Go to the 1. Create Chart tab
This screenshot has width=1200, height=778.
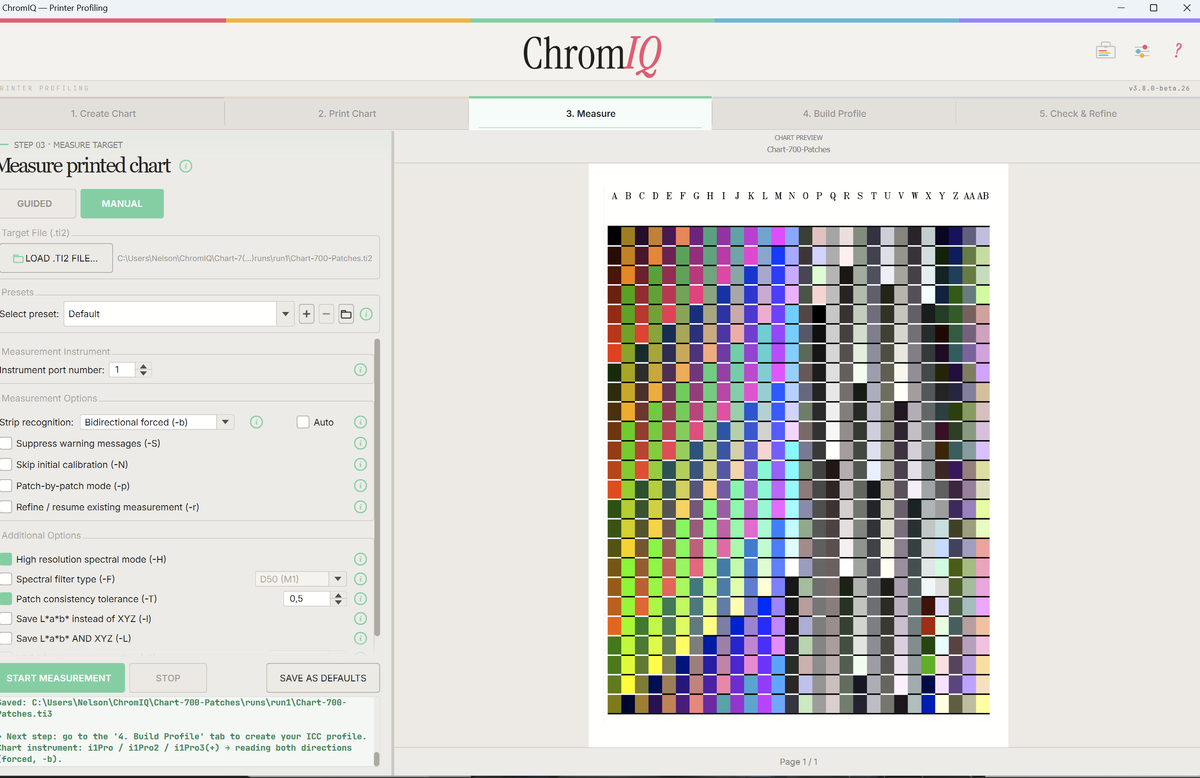pyautogui.click(x=103, y=114)
